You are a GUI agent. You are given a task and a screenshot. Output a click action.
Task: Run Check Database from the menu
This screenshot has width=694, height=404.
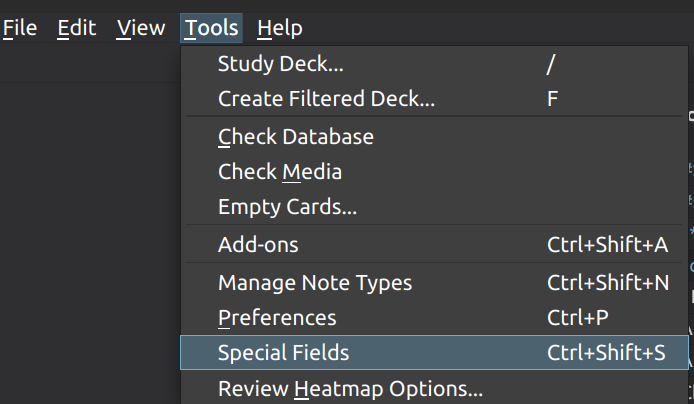pos(295,137)
